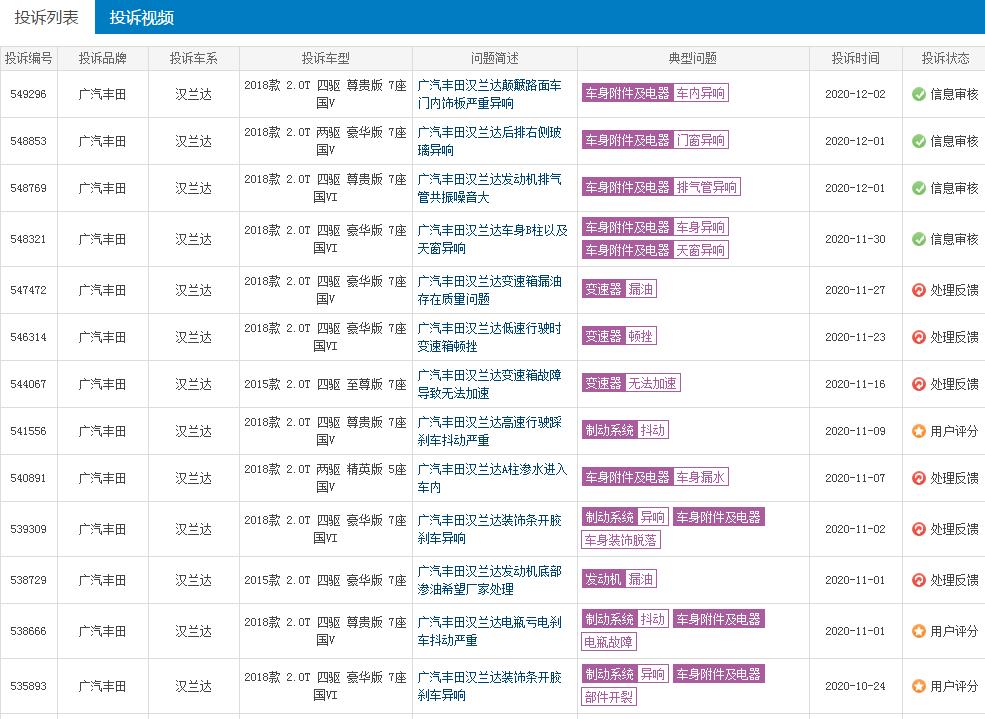The image size is (985, 719).
Task: Click red feedback icon on row 540891
Action: point(918,478)
